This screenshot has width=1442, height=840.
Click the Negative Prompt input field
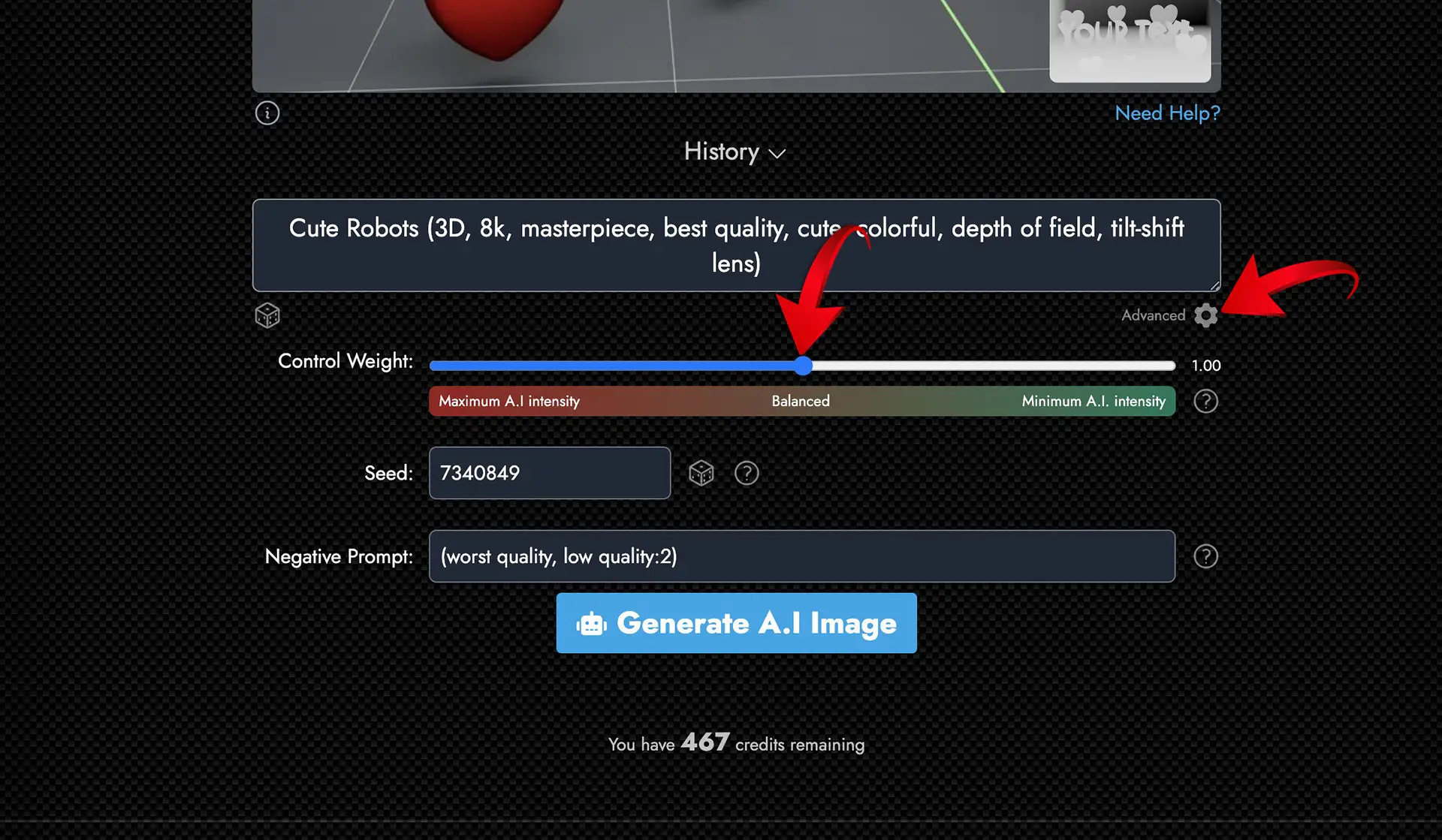(x=800, y=556)
